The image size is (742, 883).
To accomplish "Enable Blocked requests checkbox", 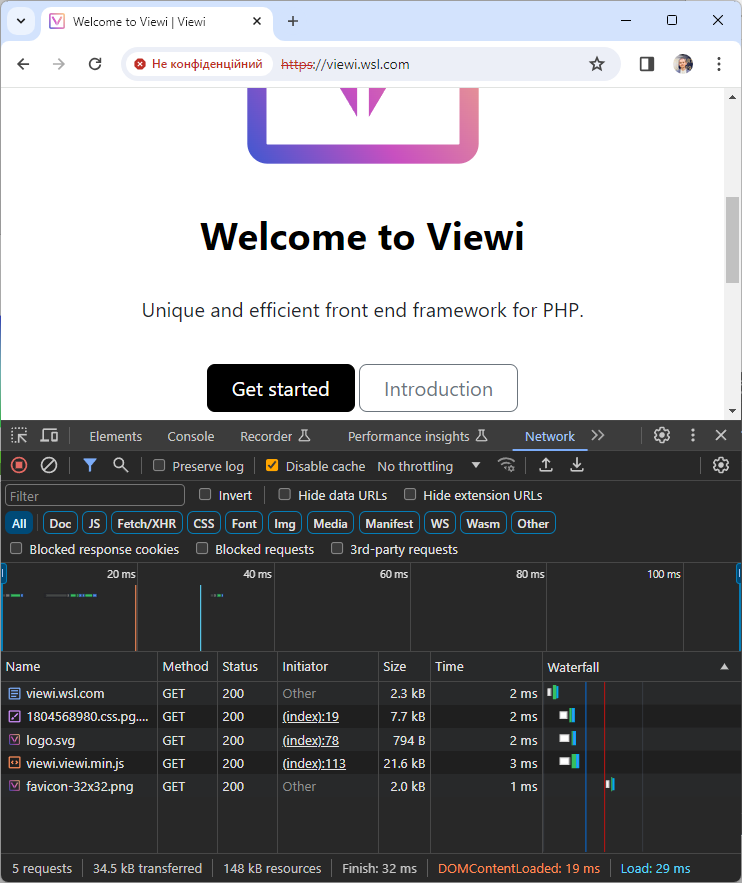I will coord(202,548).
